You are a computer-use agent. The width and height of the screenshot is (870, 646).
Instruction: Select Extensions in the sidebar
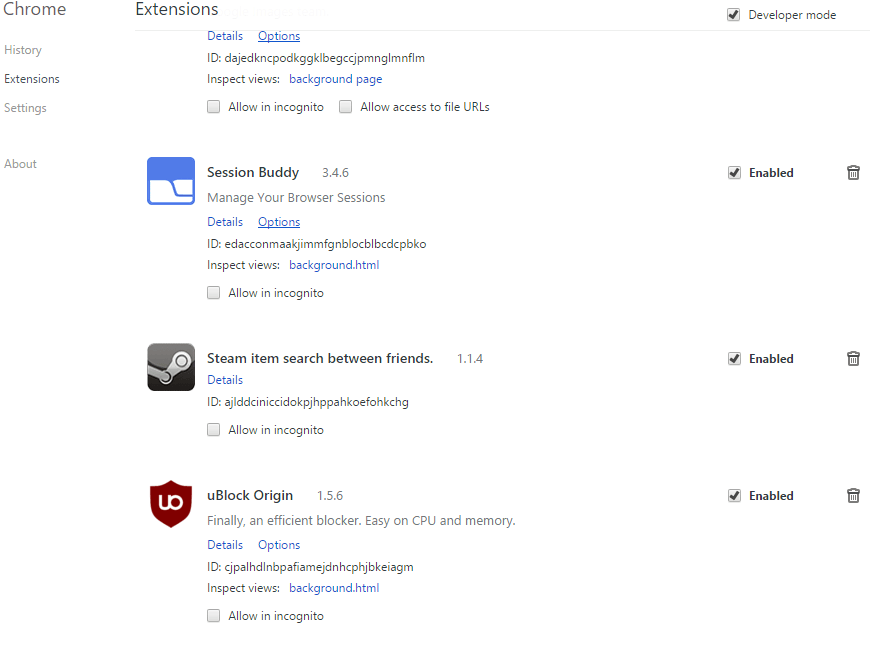[32, 79]
